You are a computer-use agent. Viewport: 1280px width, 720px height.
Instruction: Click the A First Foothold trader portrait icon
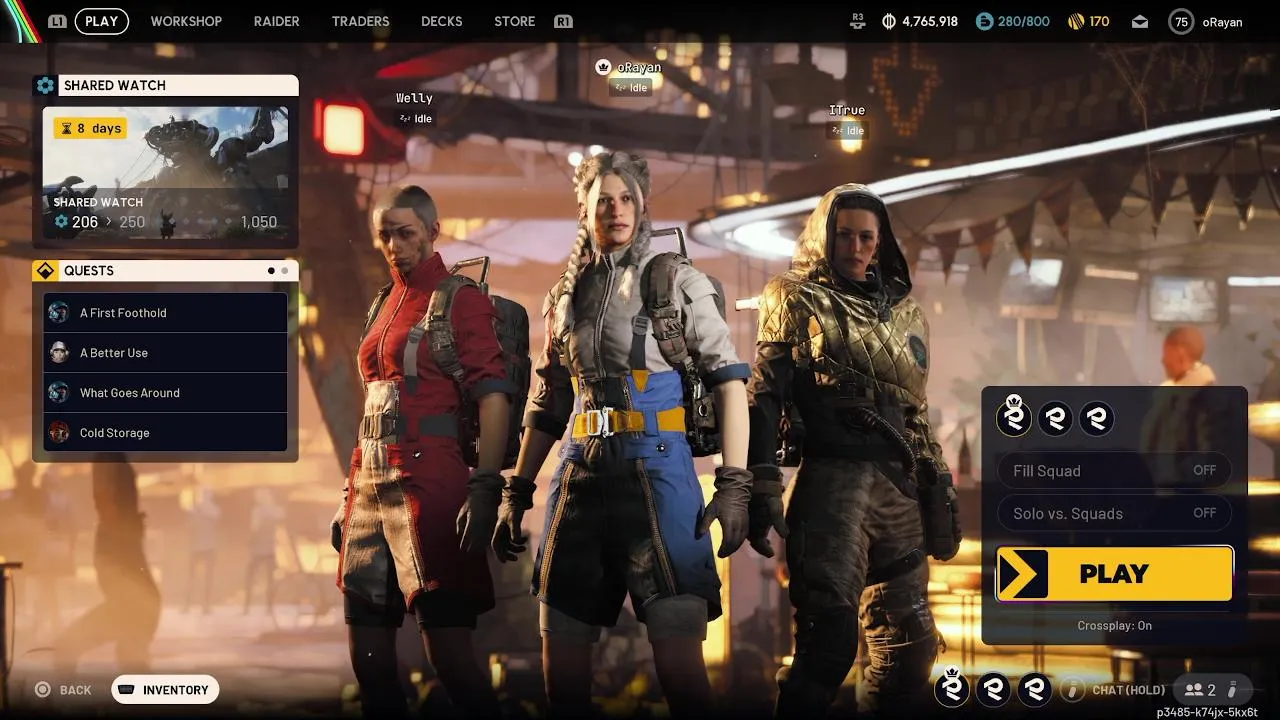pyautogui.click(x=59, y=312)
